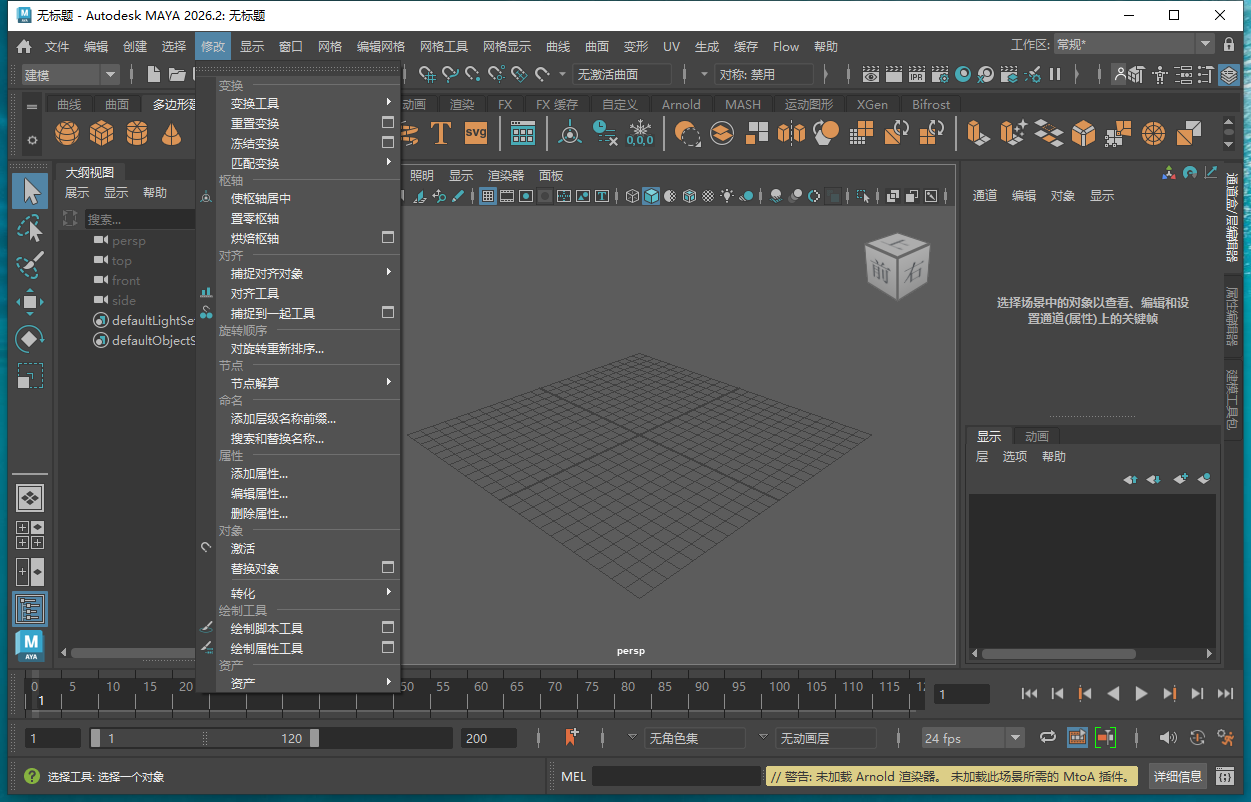Switch to the 动画 layer tab
Viewport: 1251px width, 802px height.
tap(1037, 436)
